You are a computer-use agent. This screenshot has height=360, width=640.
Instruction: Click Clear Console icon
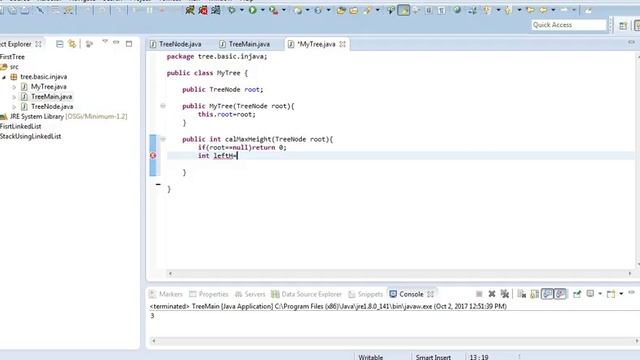[521, 294]
